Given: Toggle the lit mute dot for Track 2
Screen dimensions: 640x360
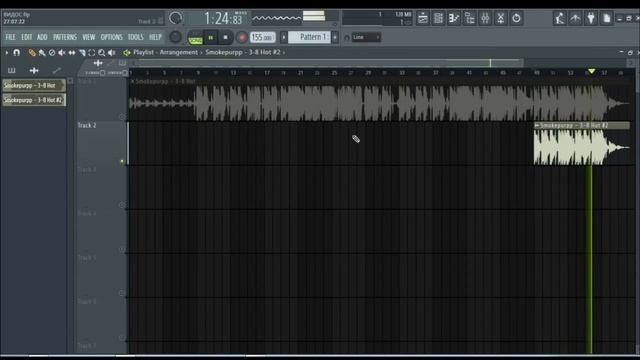Looking at the screenshot, I should click(122, 161).
